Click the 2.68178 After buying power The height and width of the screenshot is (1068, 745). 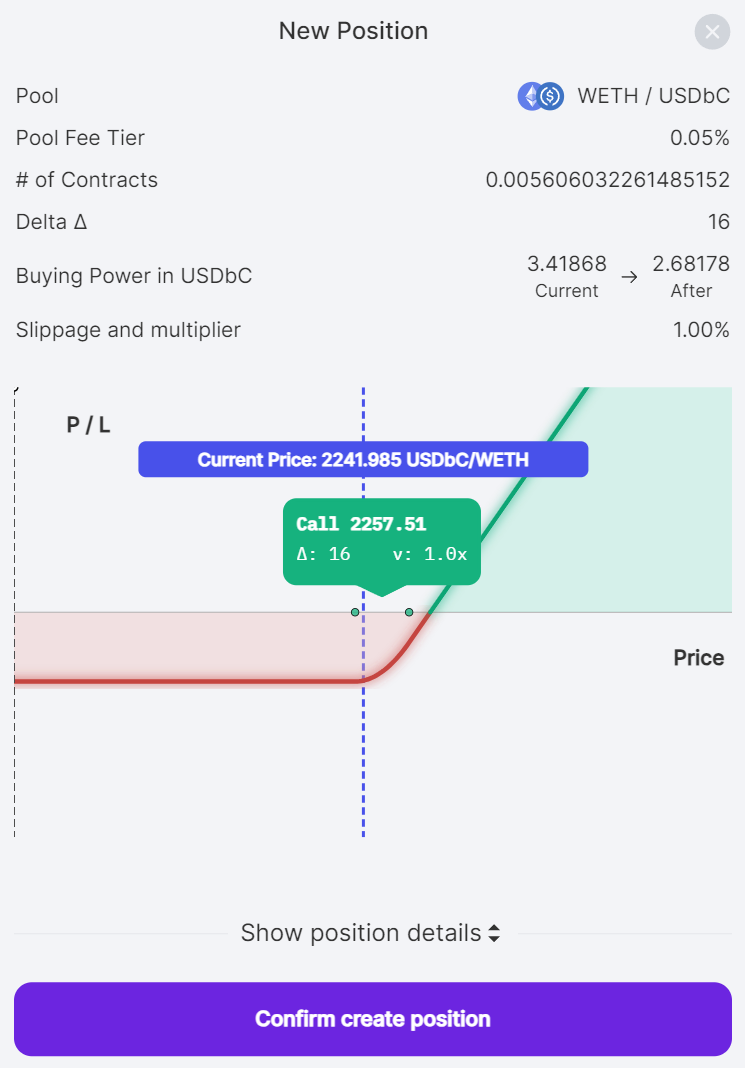[x=691, y=264]
